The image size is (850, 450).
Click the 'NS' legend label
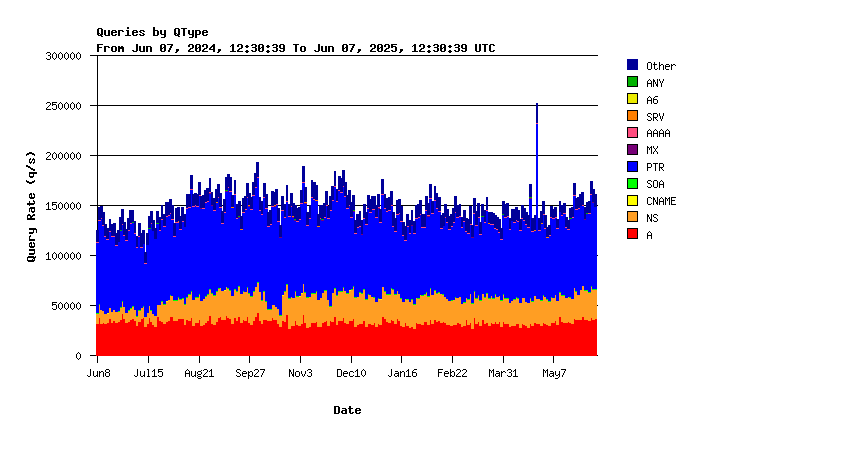pos(652,218)
